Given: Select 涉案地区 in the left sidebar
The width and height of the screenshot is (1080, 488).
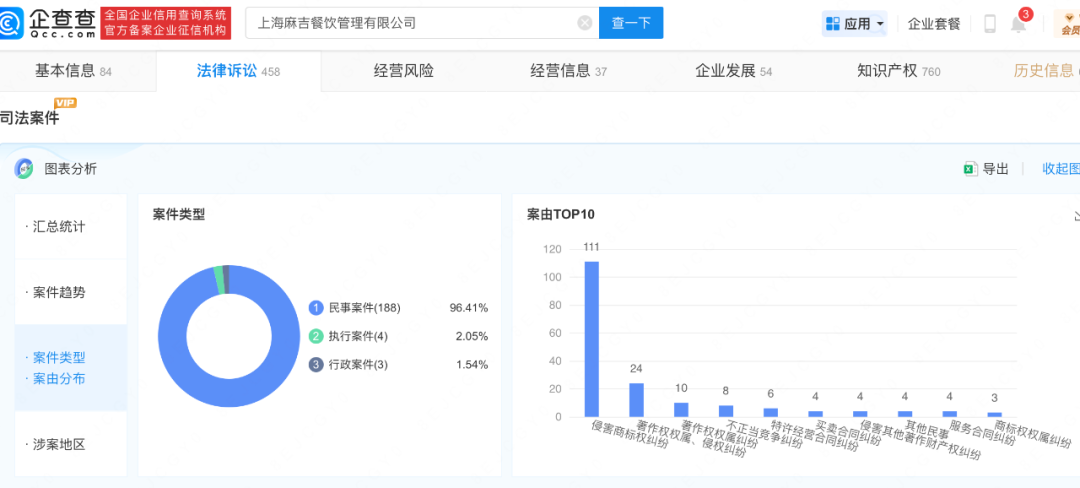Looking at the screenshot, I should [59, 444].
